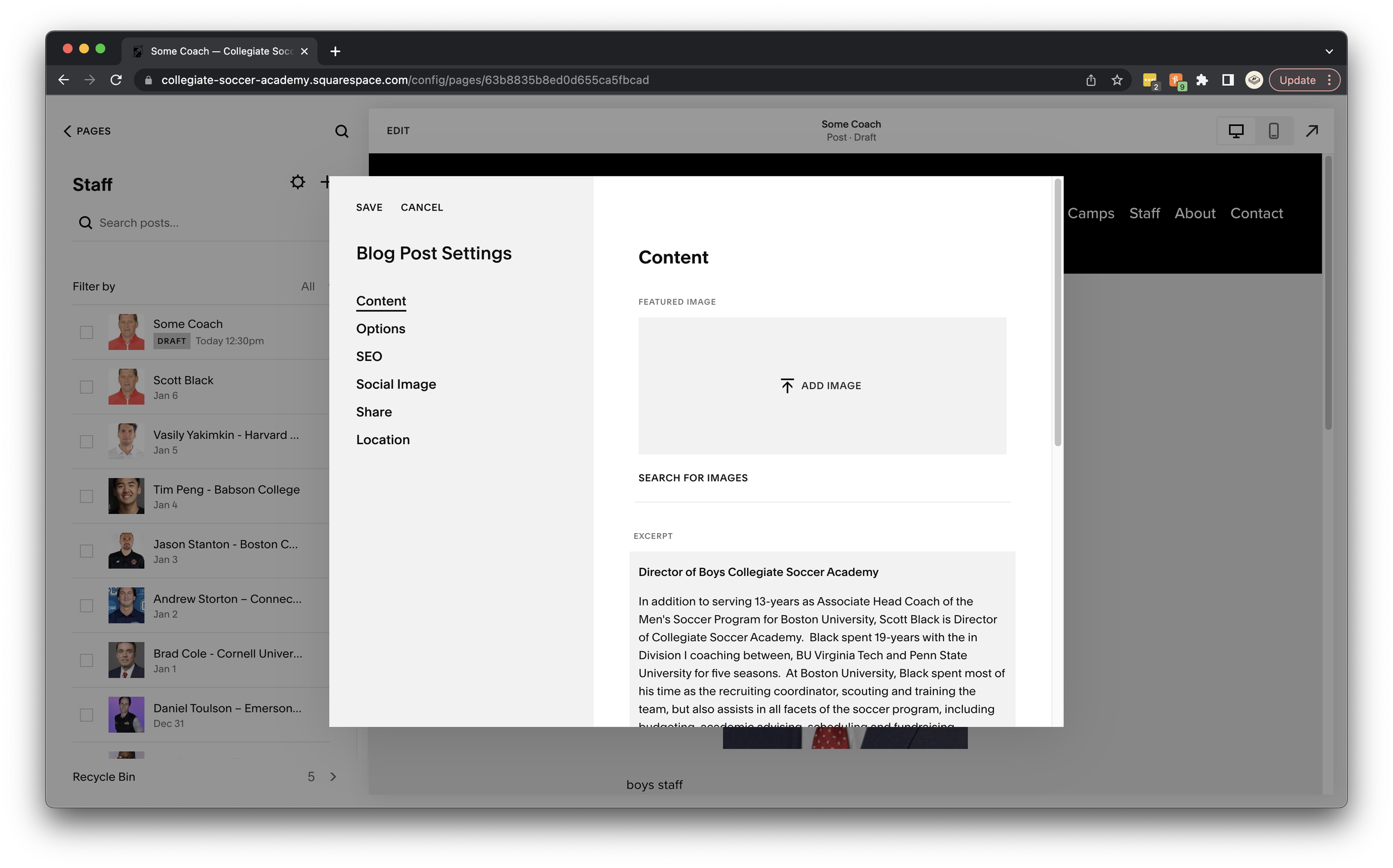Click the browser reload icon

click(x=116, y=80)
